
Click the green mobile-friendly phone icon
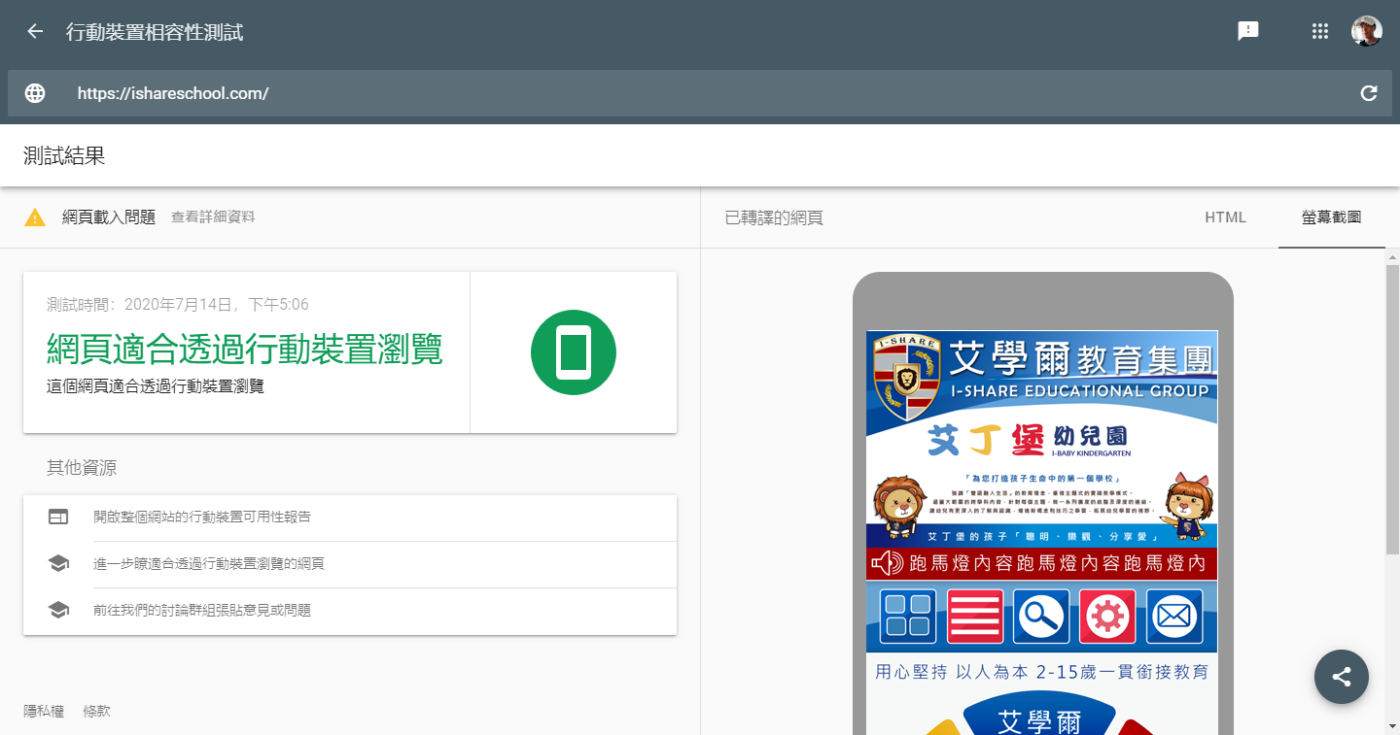click(573, 353)
